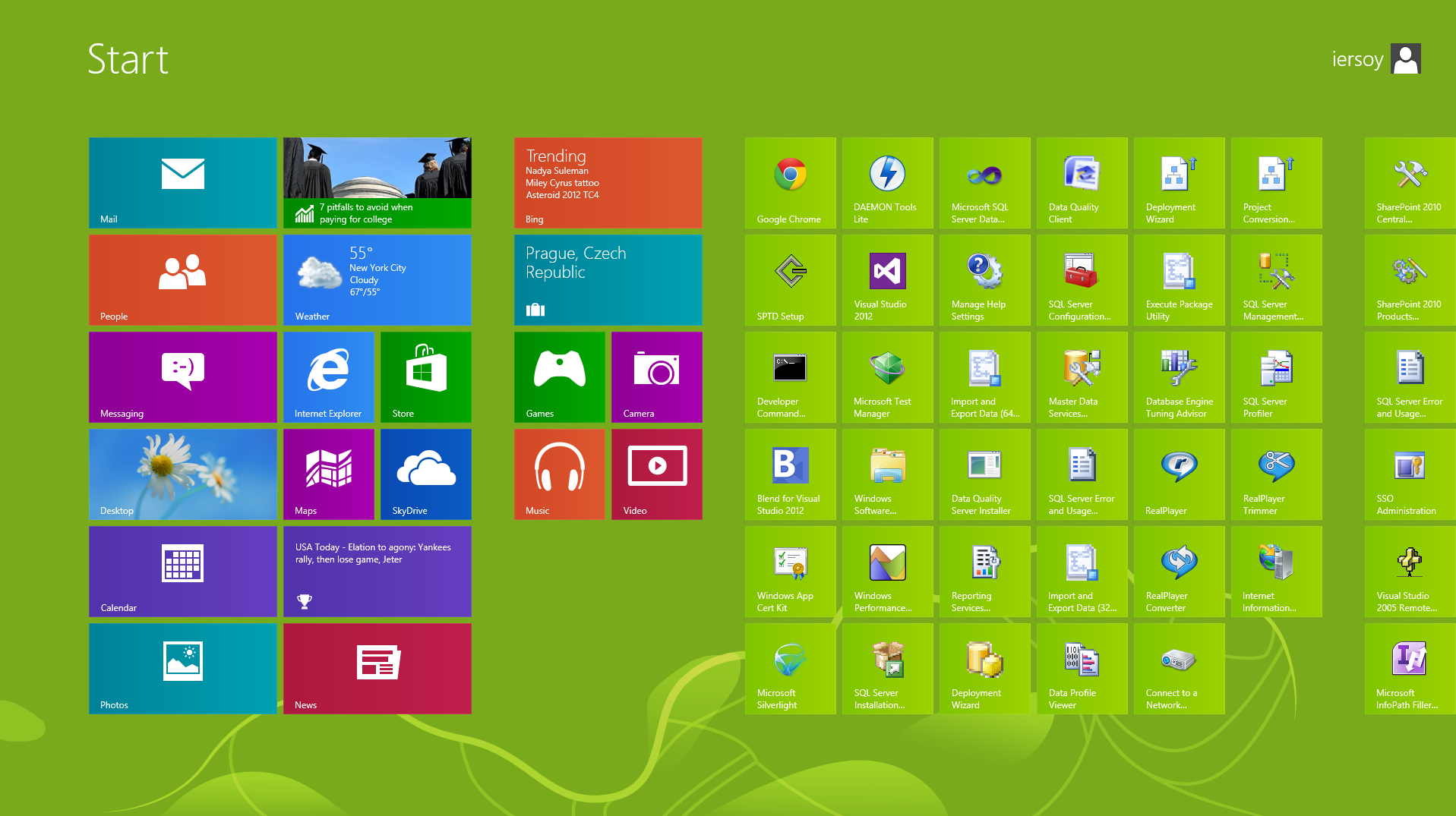Open the Music tile
The width and height of the screenshot is (1456, 816).
click(x=560, y=474)
